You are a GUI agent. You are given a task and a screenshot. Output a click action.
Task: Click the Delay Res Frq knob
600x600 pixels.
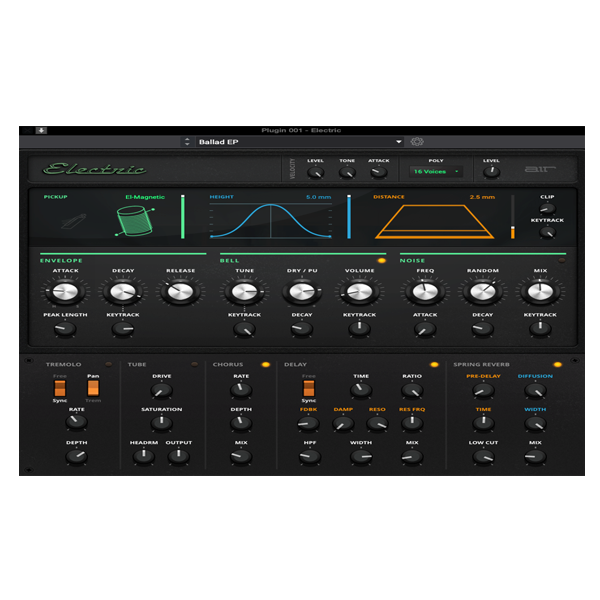pos(412,423)
